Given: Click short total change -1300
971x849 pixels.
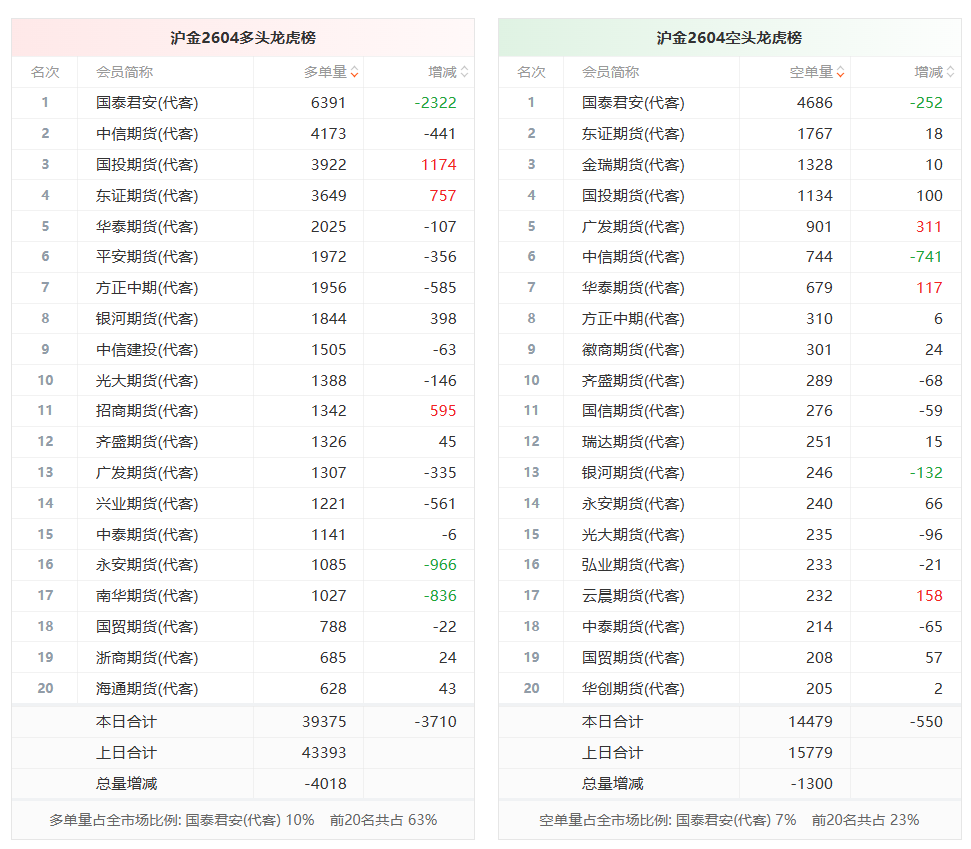Looking at the screenshot, I should 811,784.
